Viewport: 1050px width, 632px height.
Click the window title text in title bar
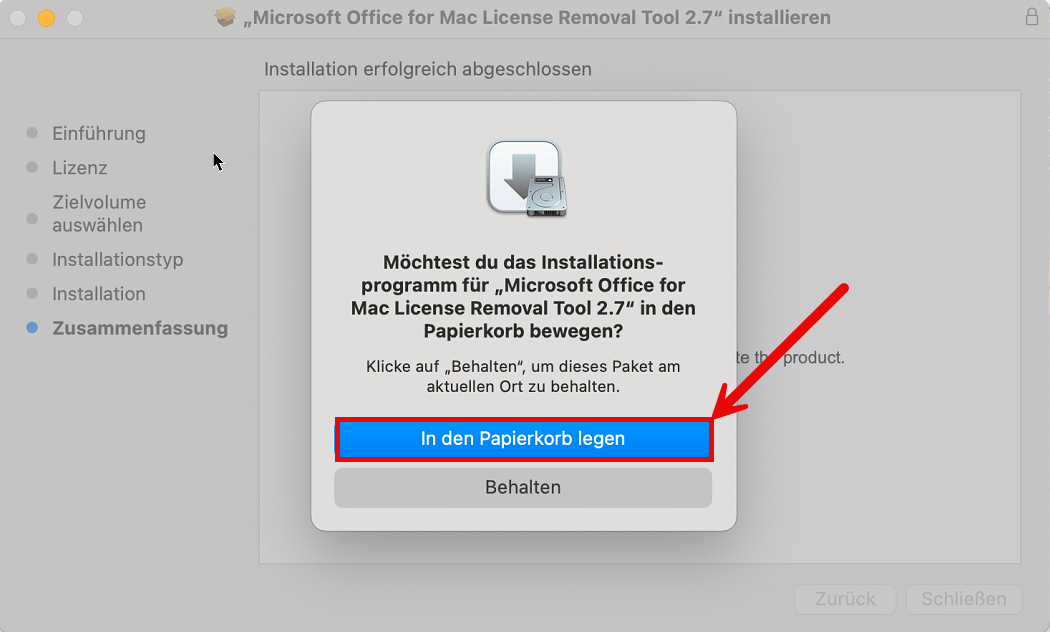pos(537,17)
